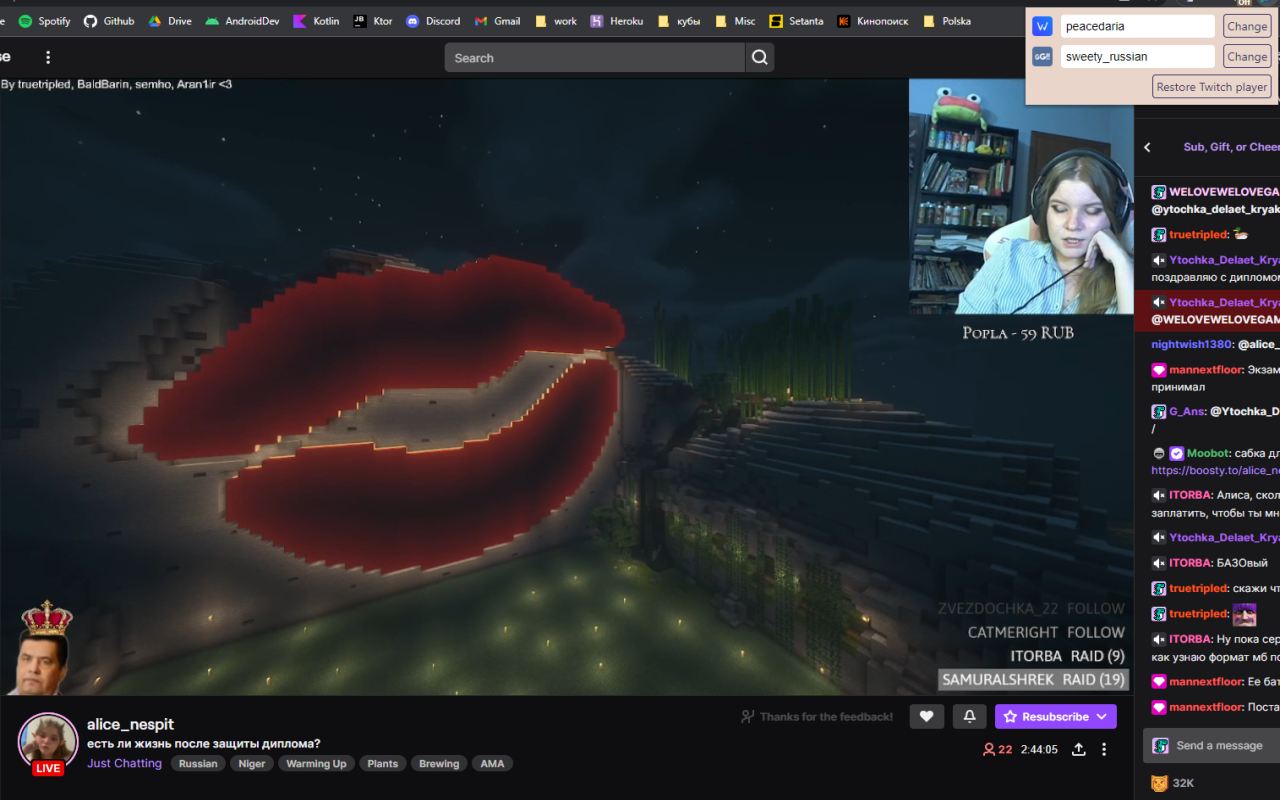Open the Sub, Gift, or Cheer link
Screen dimensions: 1280x800
(1229, 147)
